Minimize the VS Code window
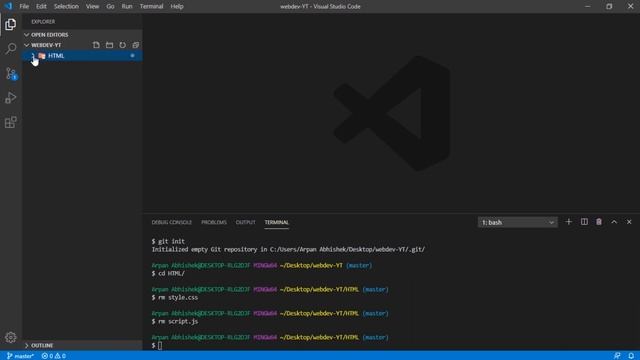Screen dimensions: 640x360 click(588, 7)
